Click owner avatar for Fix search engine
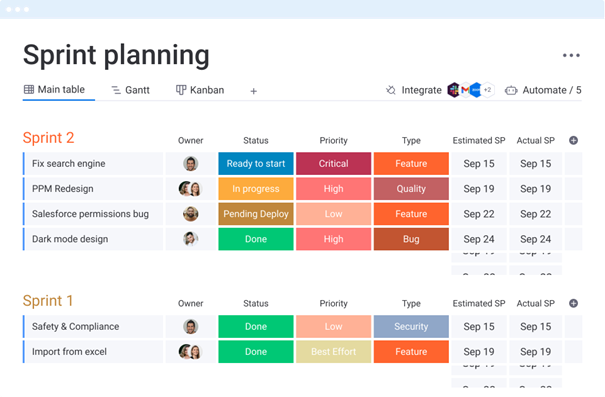This screenshot has height=397, width=605. click(x=191, y=164)
